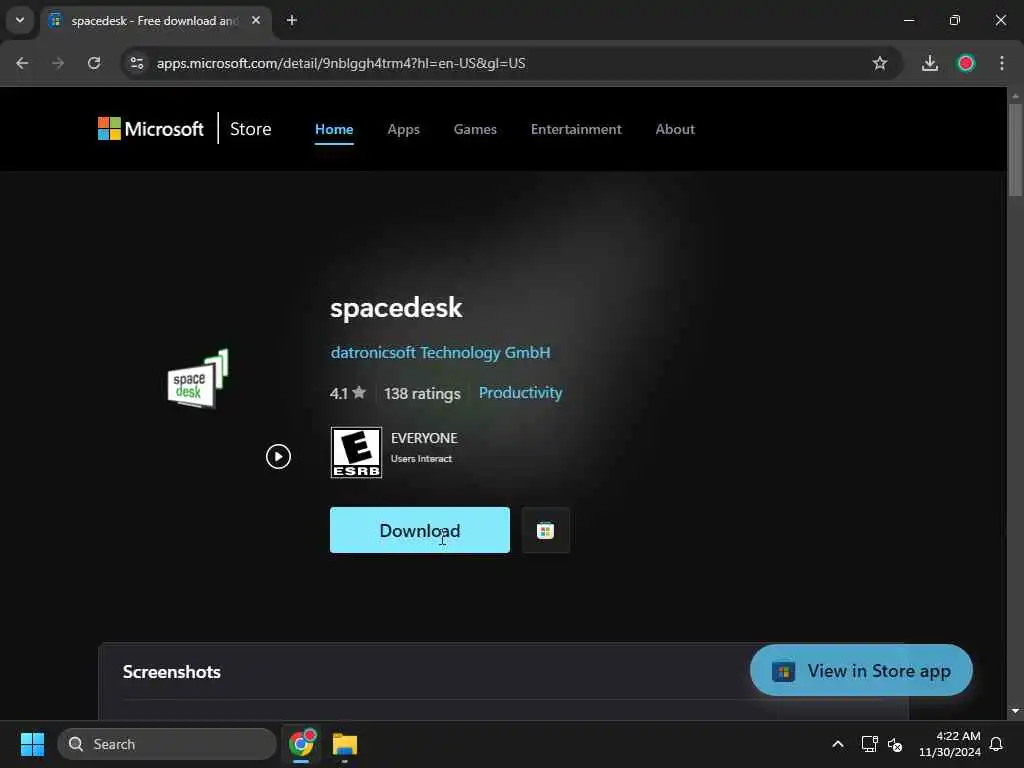Click the Store app icon button next to Download

point(545,530)
